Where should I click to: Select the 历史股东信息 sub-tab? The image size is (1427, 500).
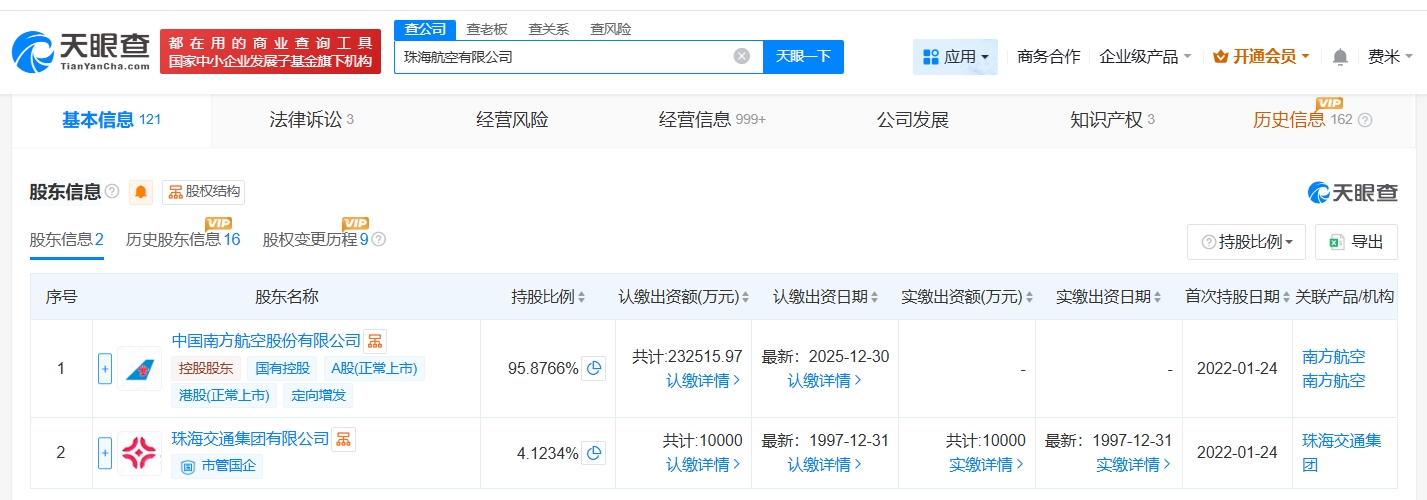point(182,240)
